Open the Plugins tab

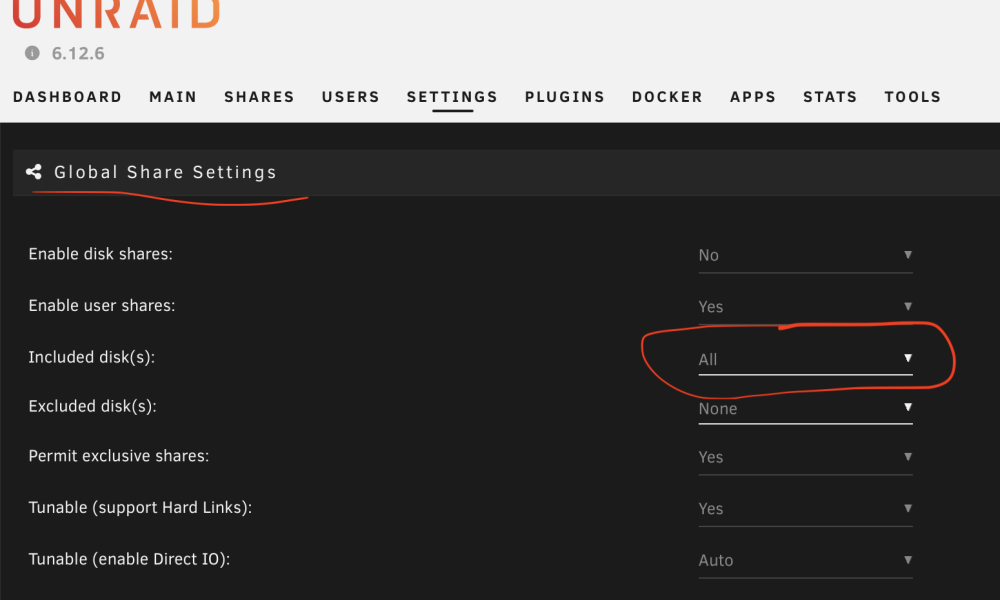click(x=564, y=97)
